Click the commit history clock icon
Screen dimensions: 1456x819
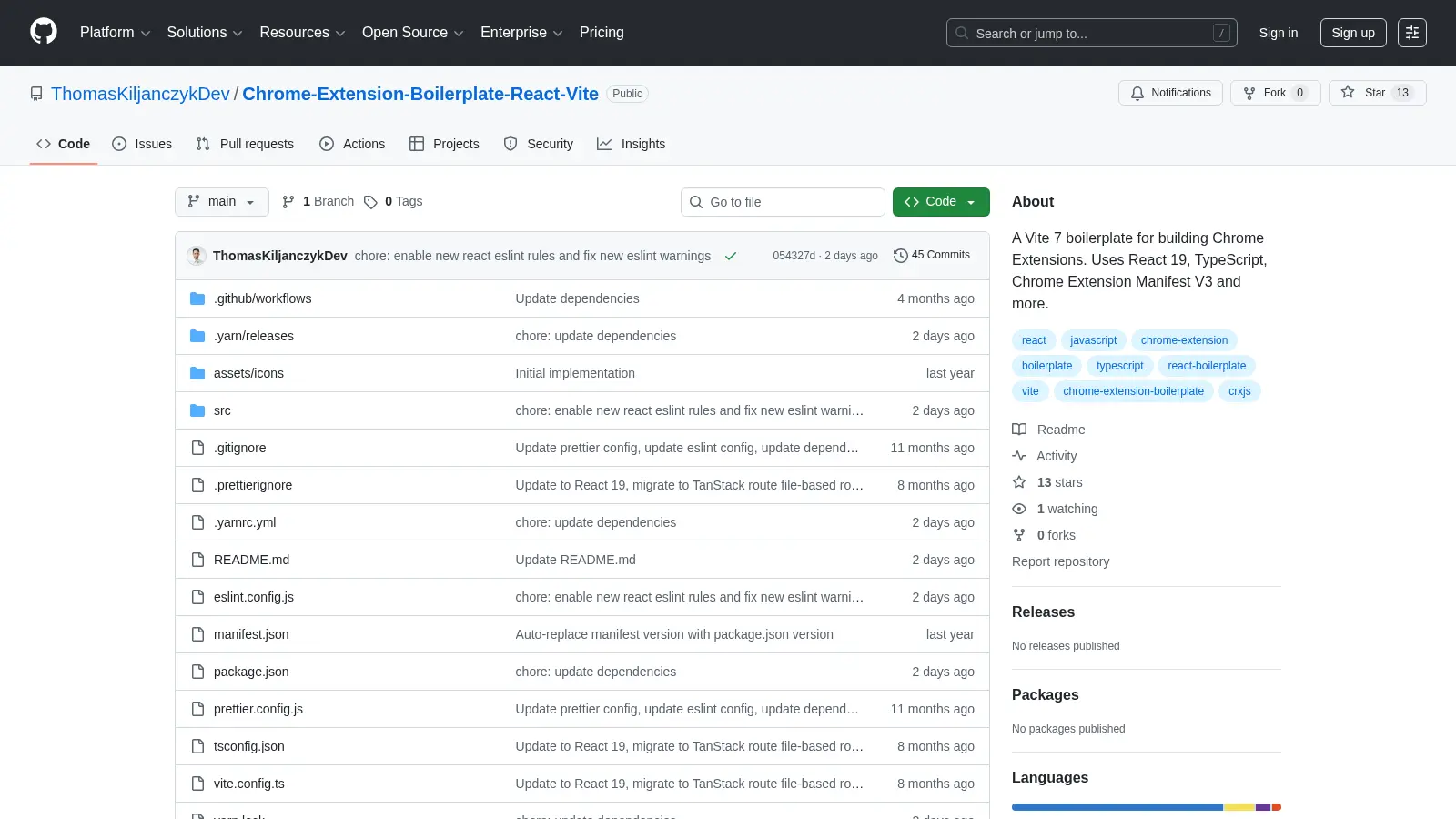coord(901,256)
